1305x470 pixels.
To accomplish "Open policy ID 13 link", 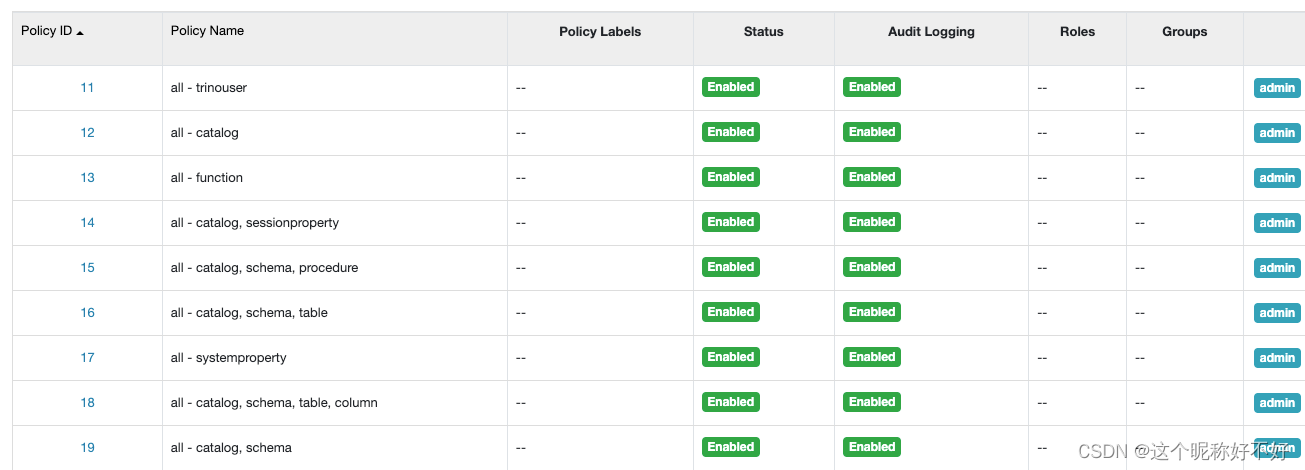I will [87, 177].
